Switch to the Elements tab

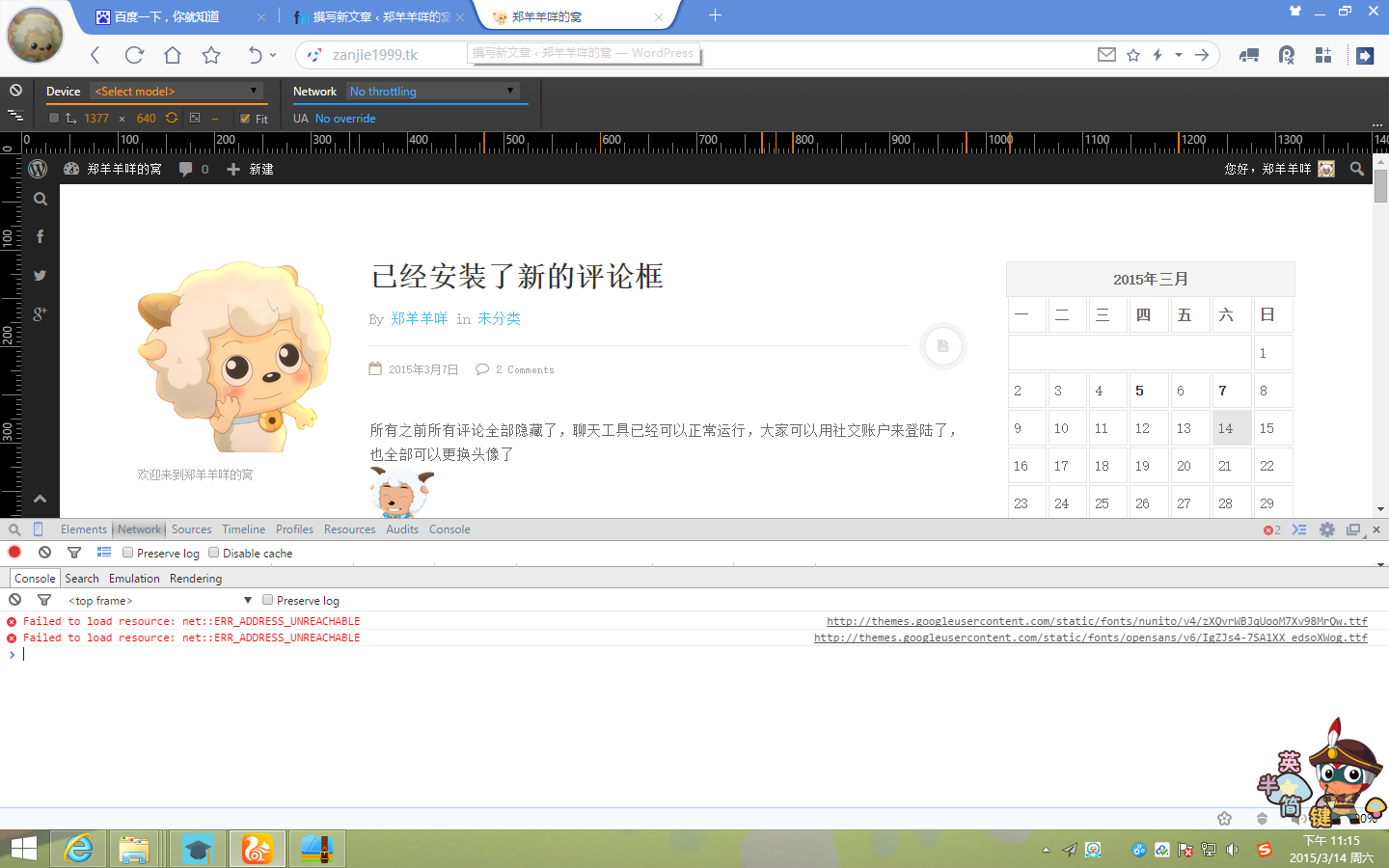pyautogui.click(x=84, y=529)
